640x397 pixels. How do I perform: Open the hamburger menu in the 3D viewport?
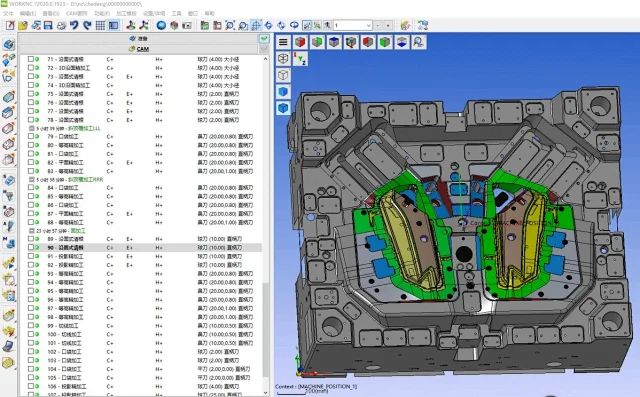coord(283,42)
